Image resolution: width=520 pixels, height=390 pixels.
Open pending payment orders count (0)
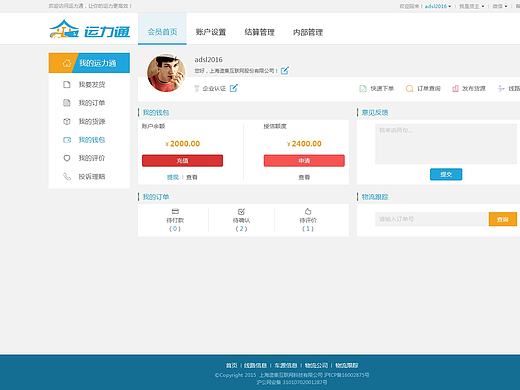(x=175, y=229)
